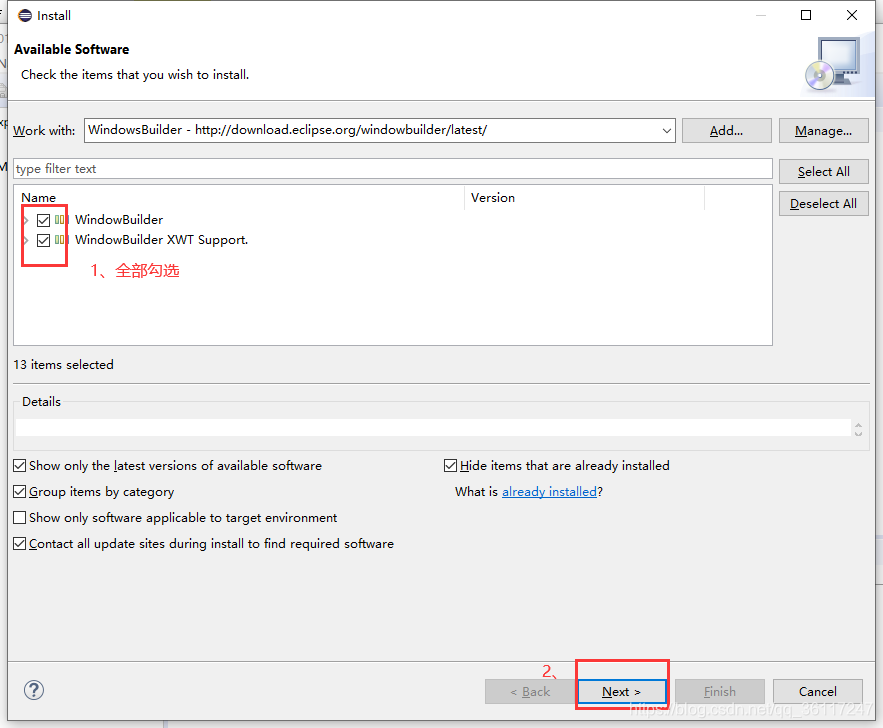Open the Work with dropdown list
This screenshot has width=883, height=728.
point(667,131)
